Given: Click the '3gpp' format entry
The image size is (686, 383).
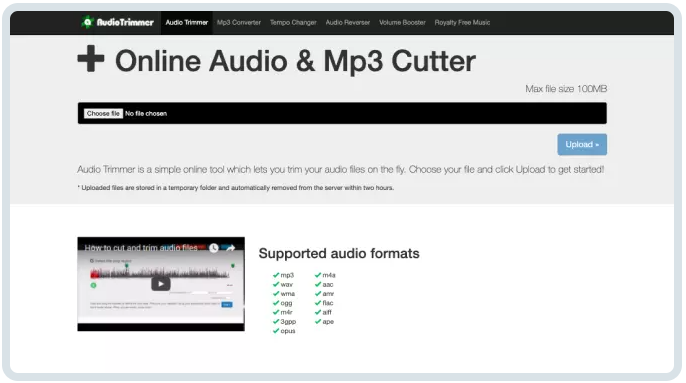Looking at the screenshot, I should click(284, 321).
